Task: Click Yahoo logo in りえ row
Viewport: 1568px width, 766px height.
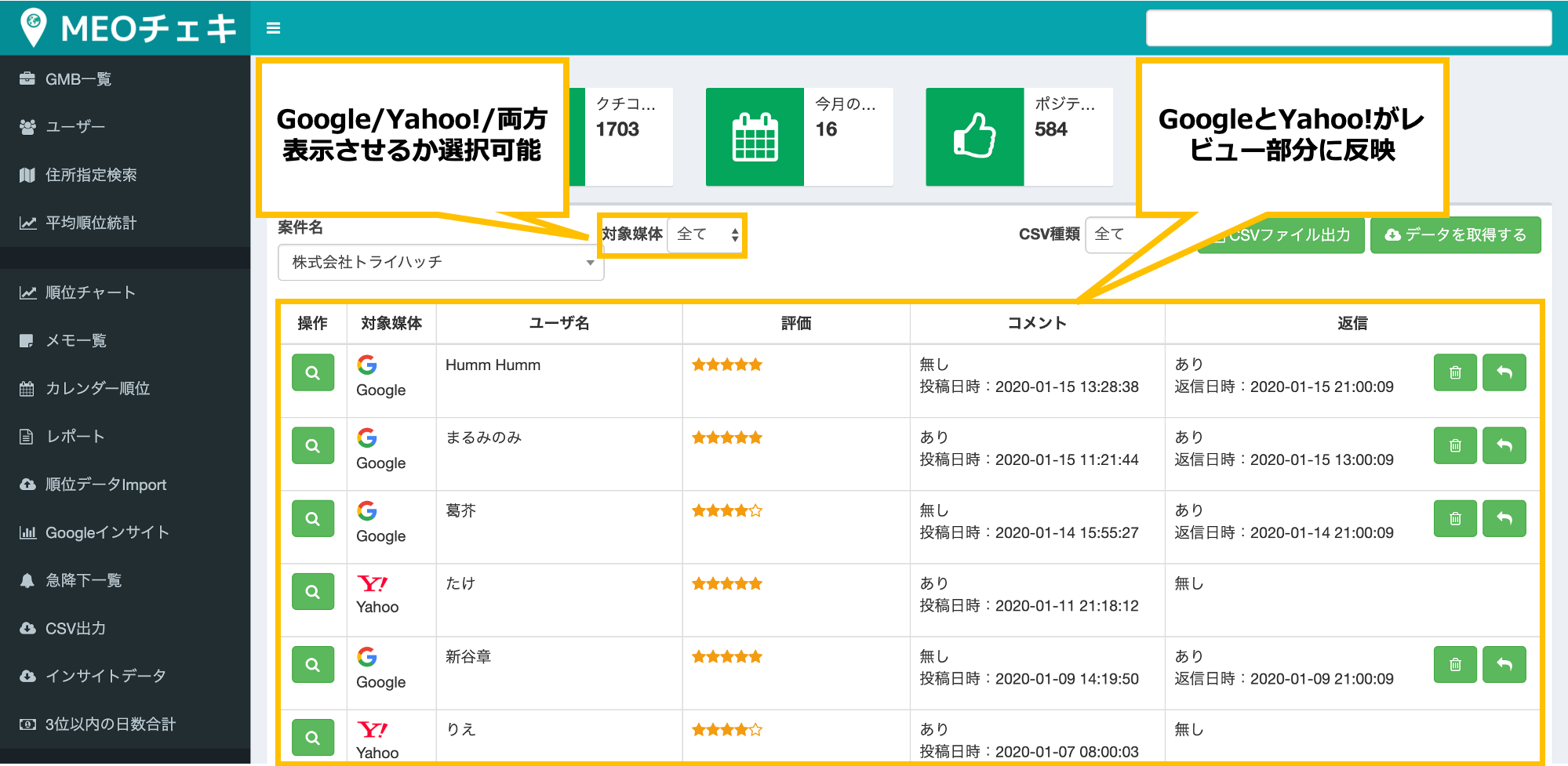Action: point(373,729)
